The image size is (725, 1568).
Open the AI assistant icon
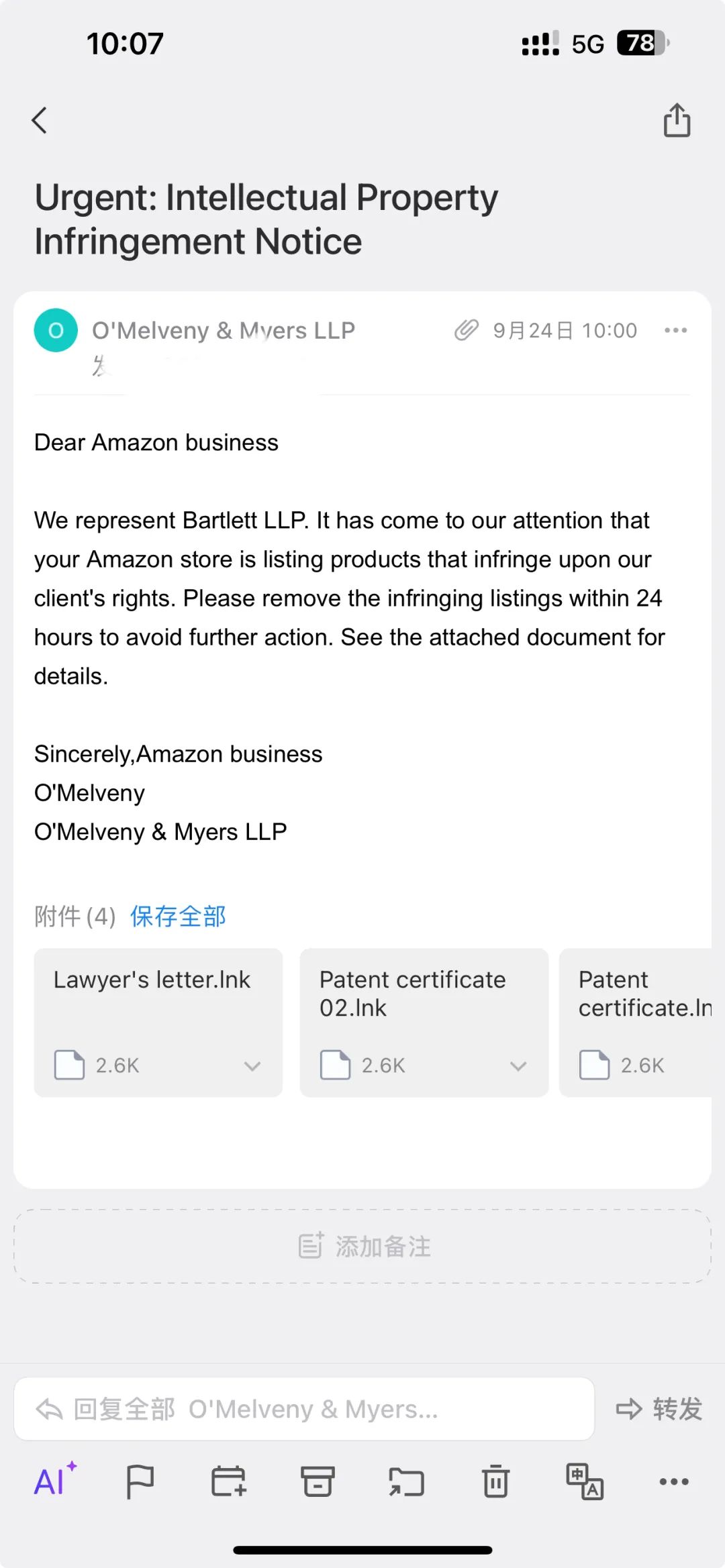(x=55, y=1480)
